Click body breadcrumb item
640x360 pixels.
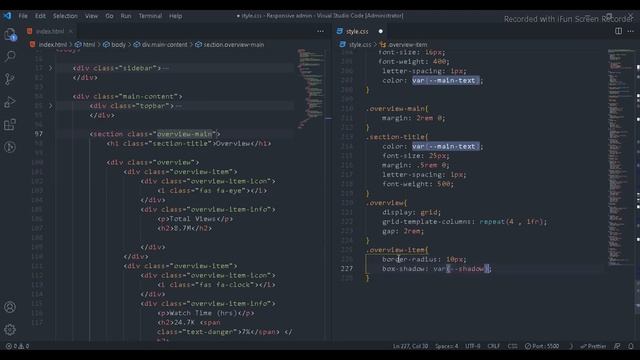[x=118, y=44]
